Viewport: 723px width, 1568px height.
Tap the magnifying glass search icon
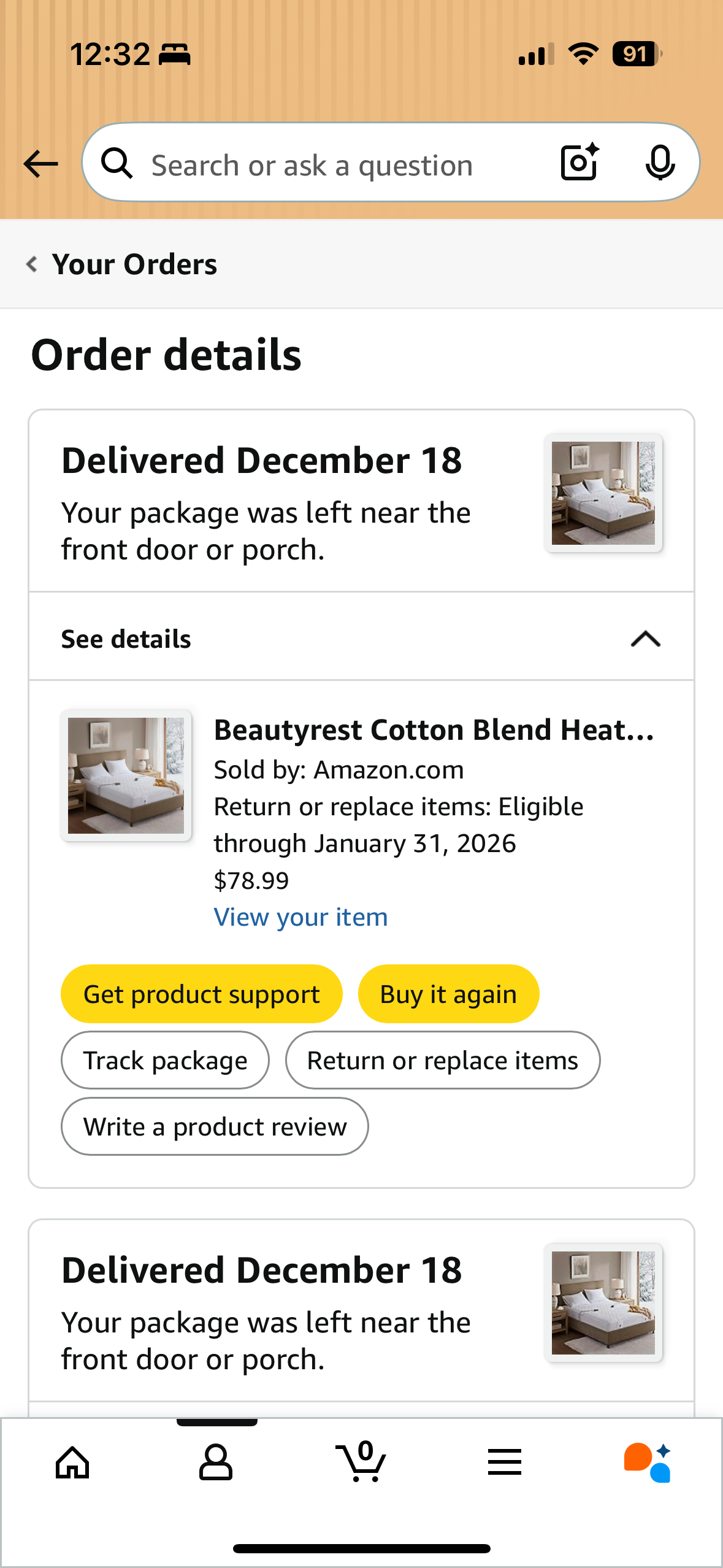pyautogui.click(x=117, y=163)
